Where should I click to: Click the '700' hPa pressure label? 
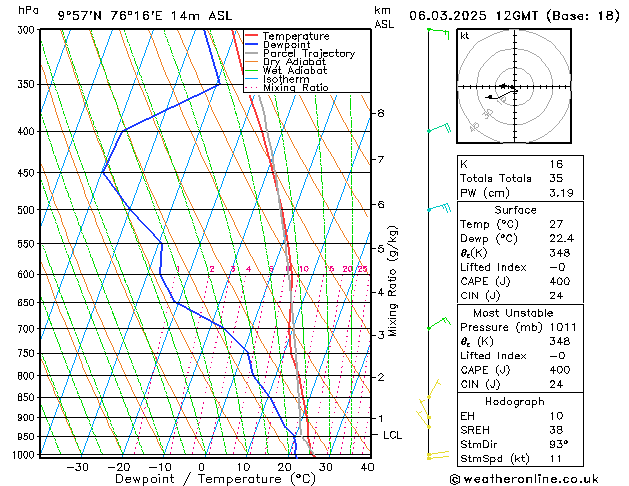[x=28, y=329]
